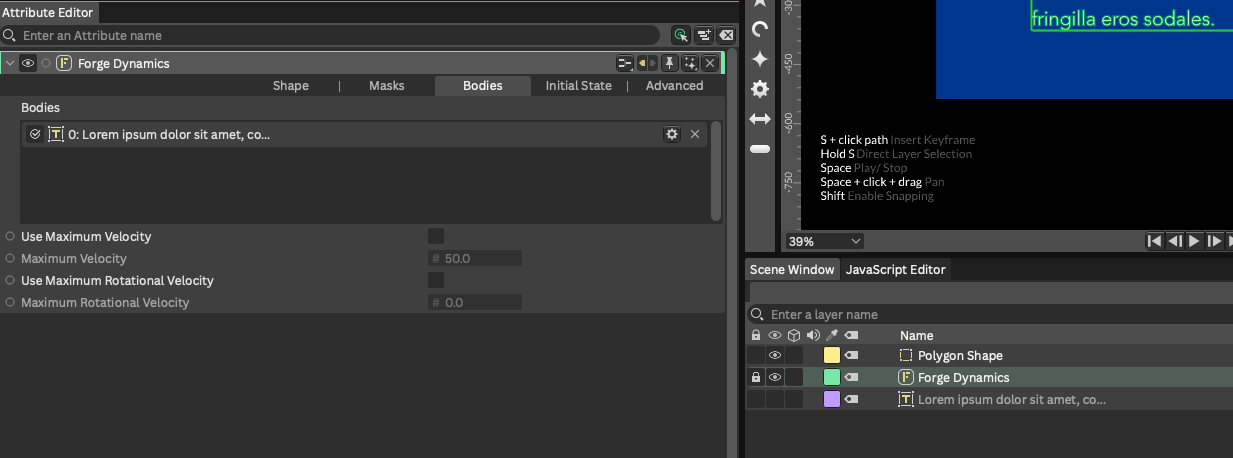Select the Scene Window tab
This screenshot has height=458, width=1233.
[x=792, y=270]
